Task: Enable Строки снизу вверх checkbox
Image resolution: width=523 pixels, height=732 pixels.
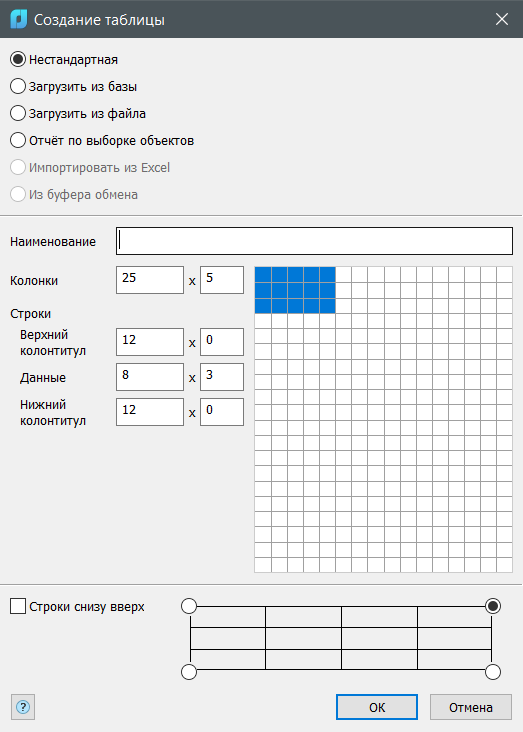Action: pyautogui.click(x=18, y=606)
